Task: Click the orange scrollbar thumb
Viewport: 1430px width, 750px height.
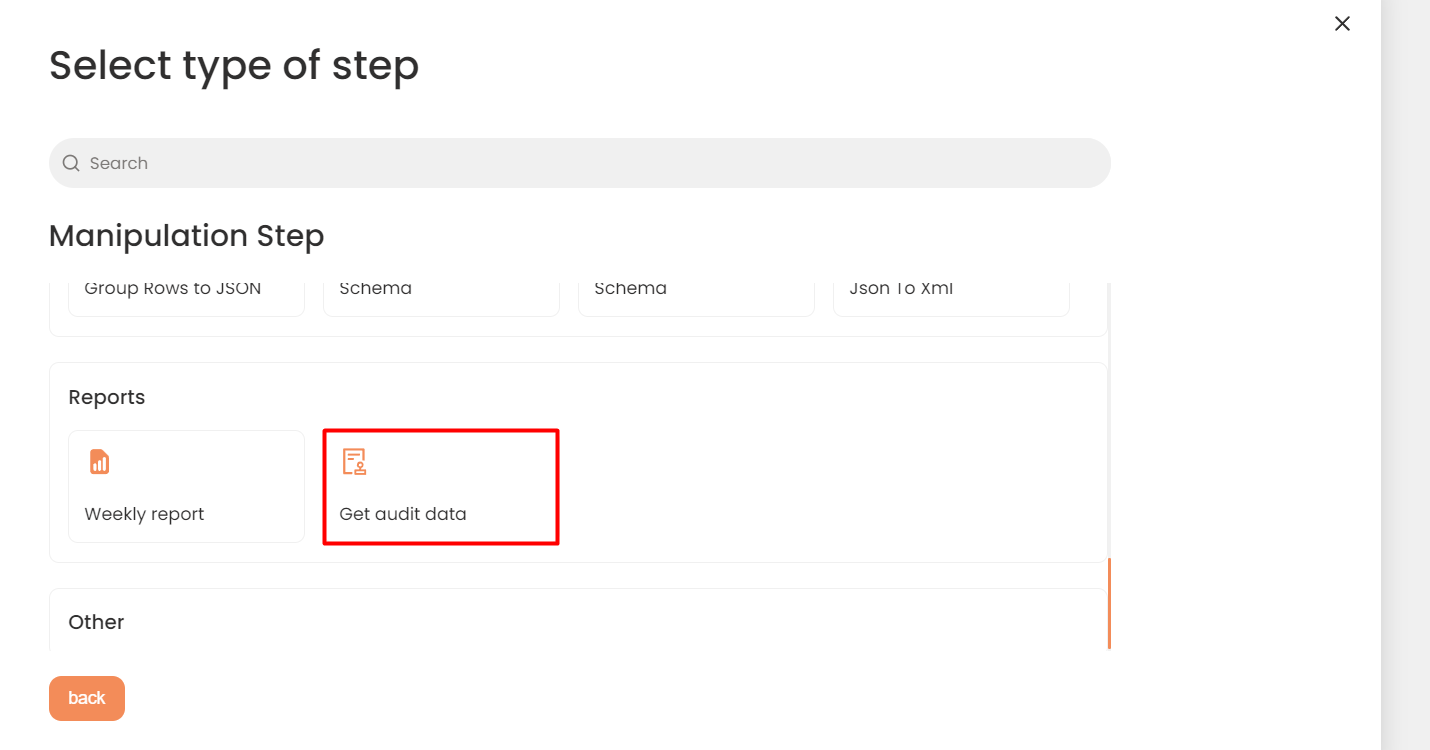Action: (x=1108, y=603)
